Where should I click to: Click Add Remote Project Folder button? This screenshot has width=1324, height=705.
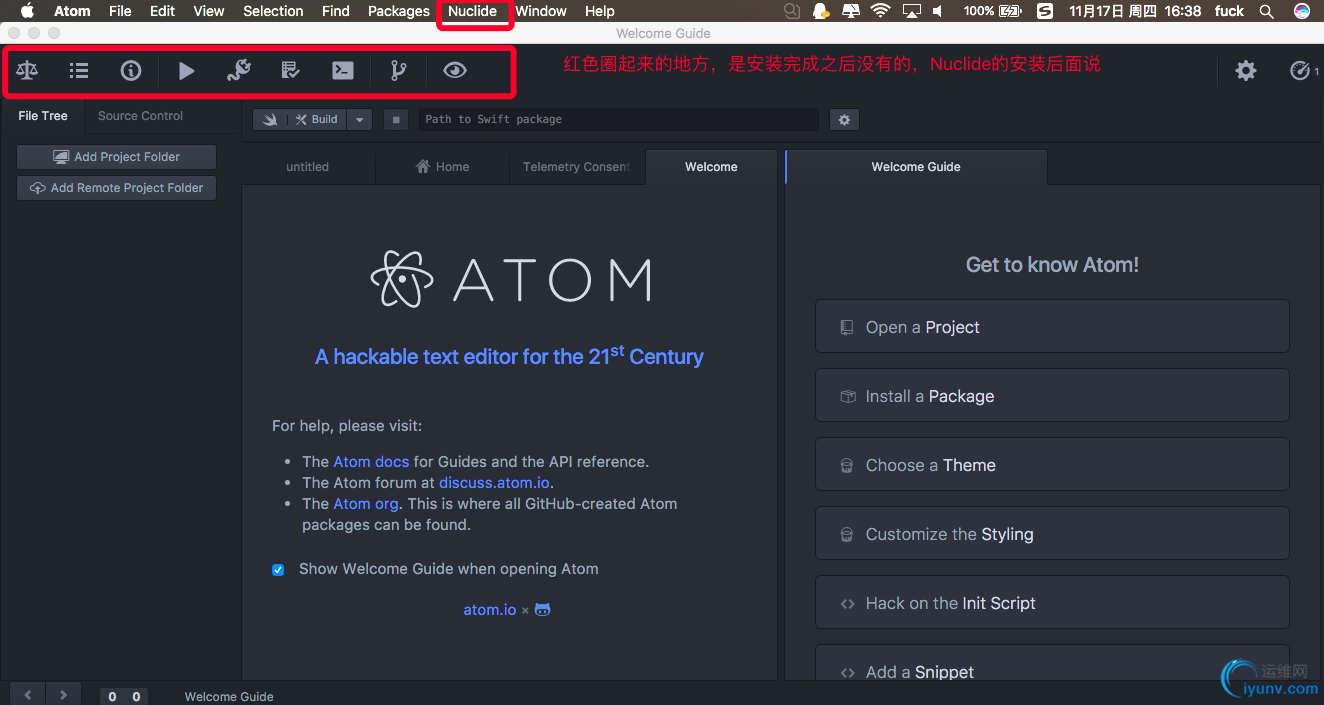(x=116, y=188)
